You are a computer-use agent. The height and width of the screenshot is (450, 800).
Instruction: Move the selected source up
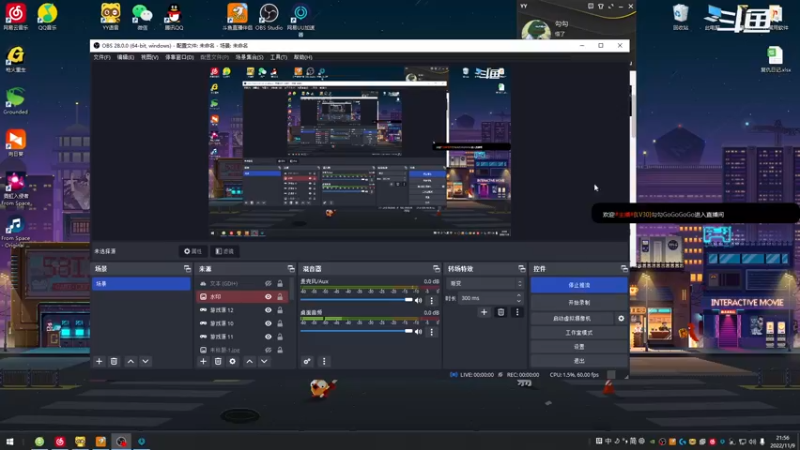click(x=249, y=361)
